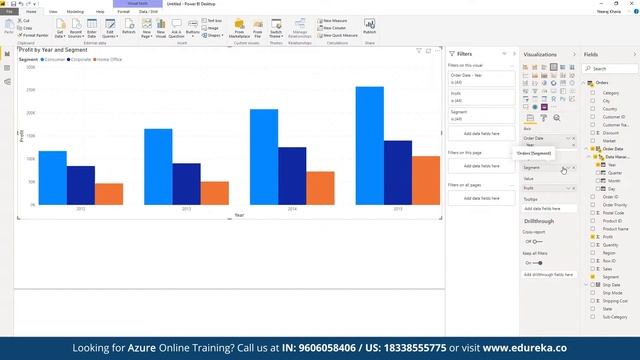Click the Save icon in title bar
This screenshot has height=360, width=640.
tap(13, 4)
